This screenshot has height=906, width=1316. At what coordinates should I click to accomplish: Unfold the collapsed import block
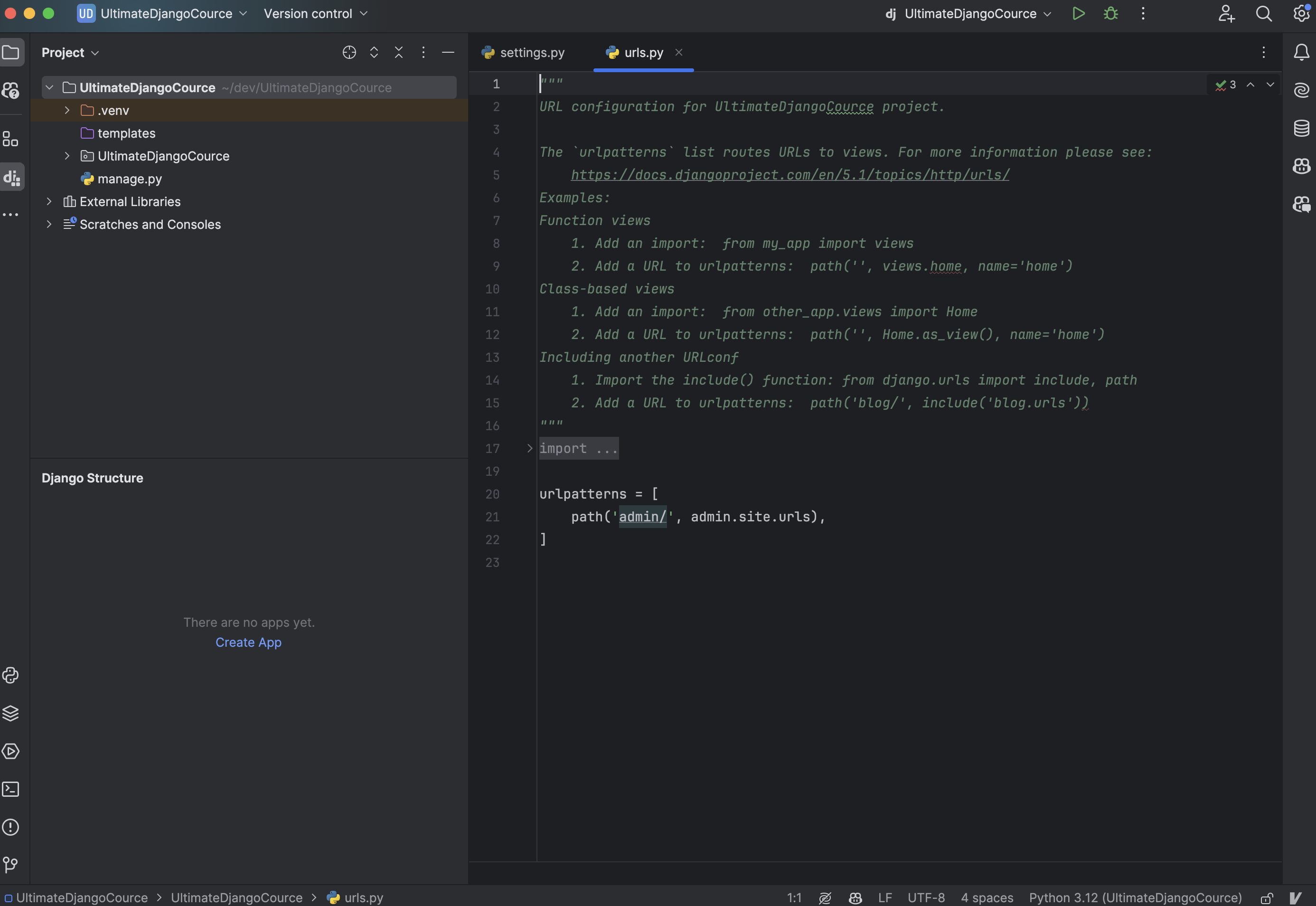pyautogui.click(x=529, y=448)
